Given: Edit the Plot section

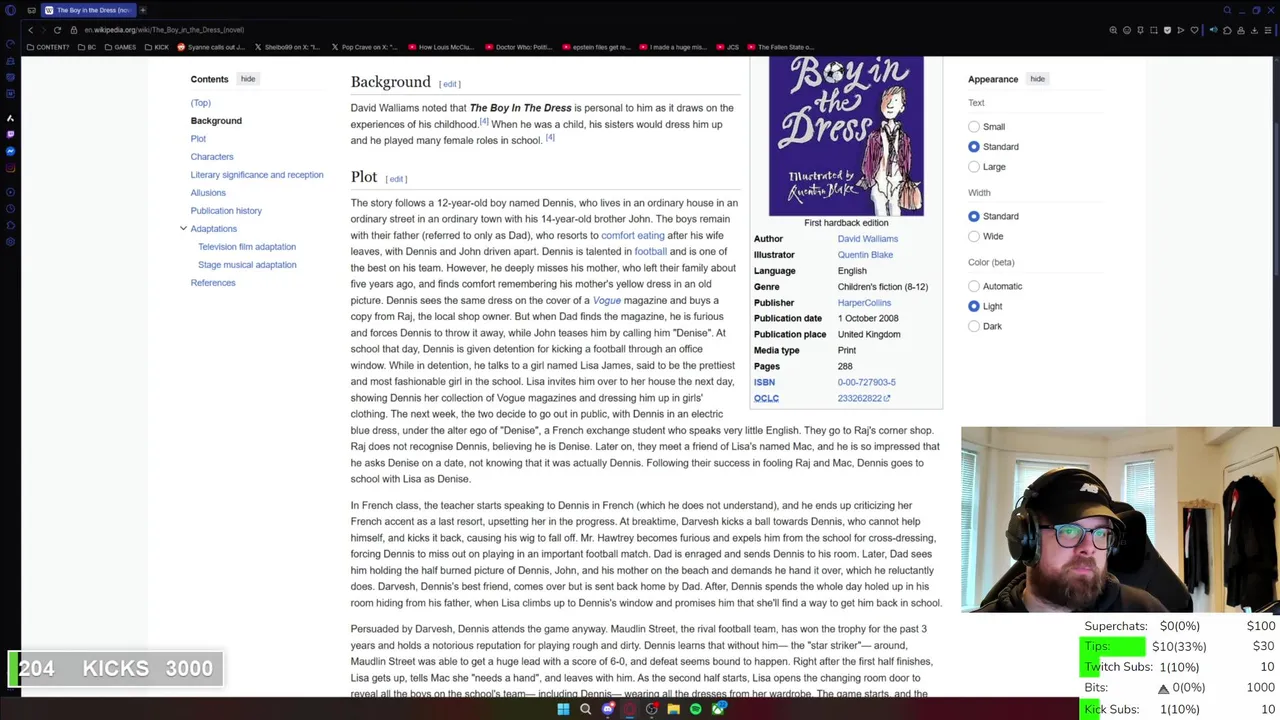Looking at the screenshot, I should [396, 180].
